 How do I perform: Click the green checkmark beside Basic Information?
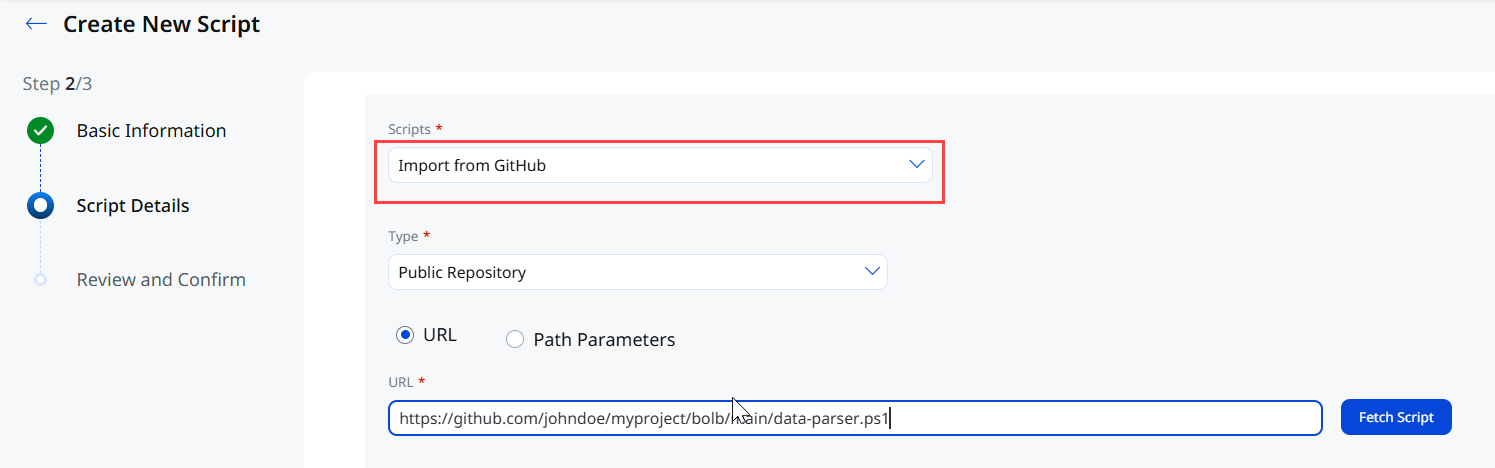click(x=40, y=131)
